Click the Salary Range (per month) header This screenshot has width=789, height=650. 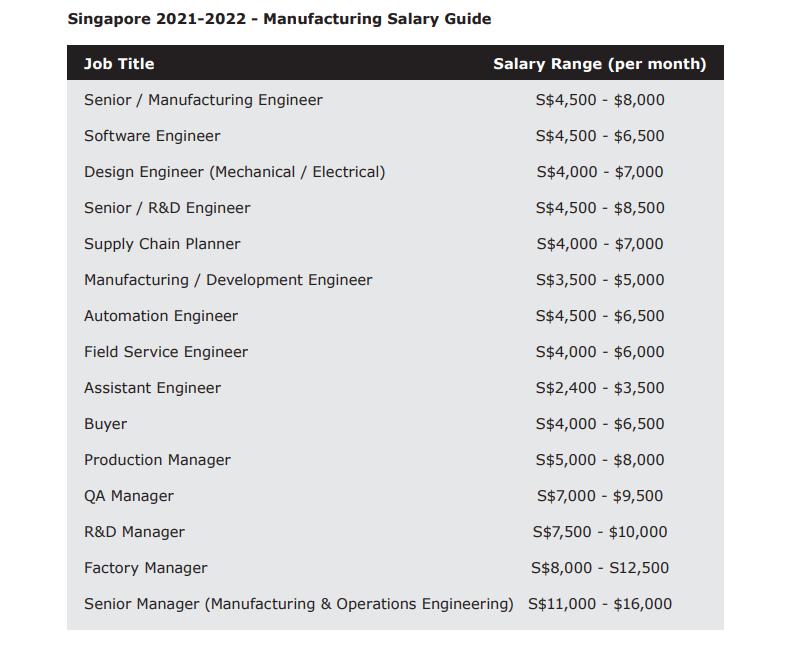click(599, 64)
